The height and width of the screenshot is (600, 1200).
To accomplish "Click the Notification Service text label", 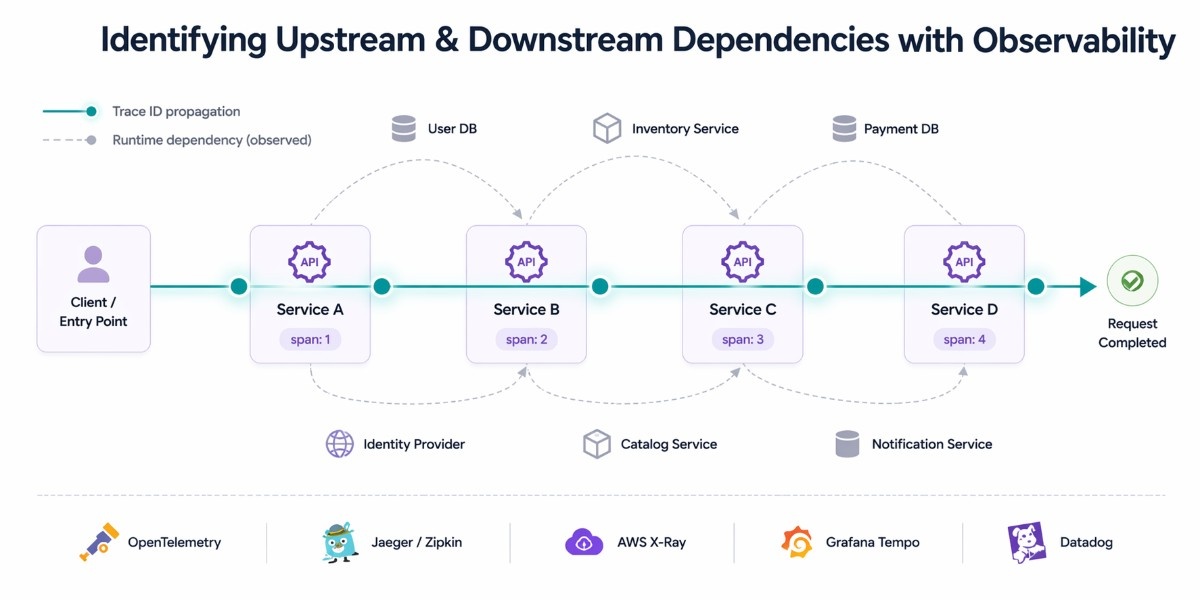I will (x=932, y=444).
